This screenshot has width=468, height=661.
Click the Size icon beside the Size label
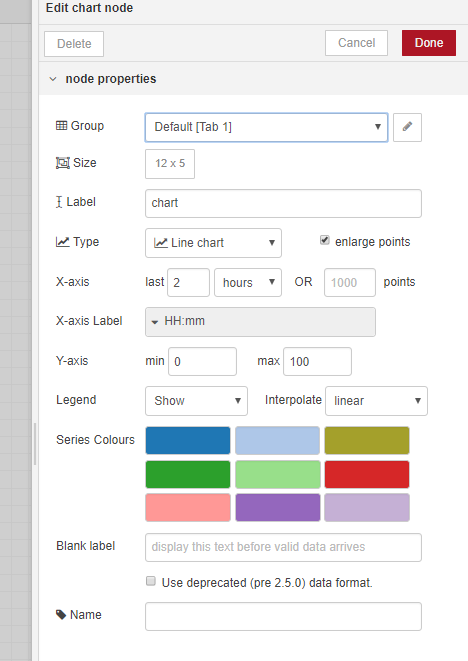62,163
